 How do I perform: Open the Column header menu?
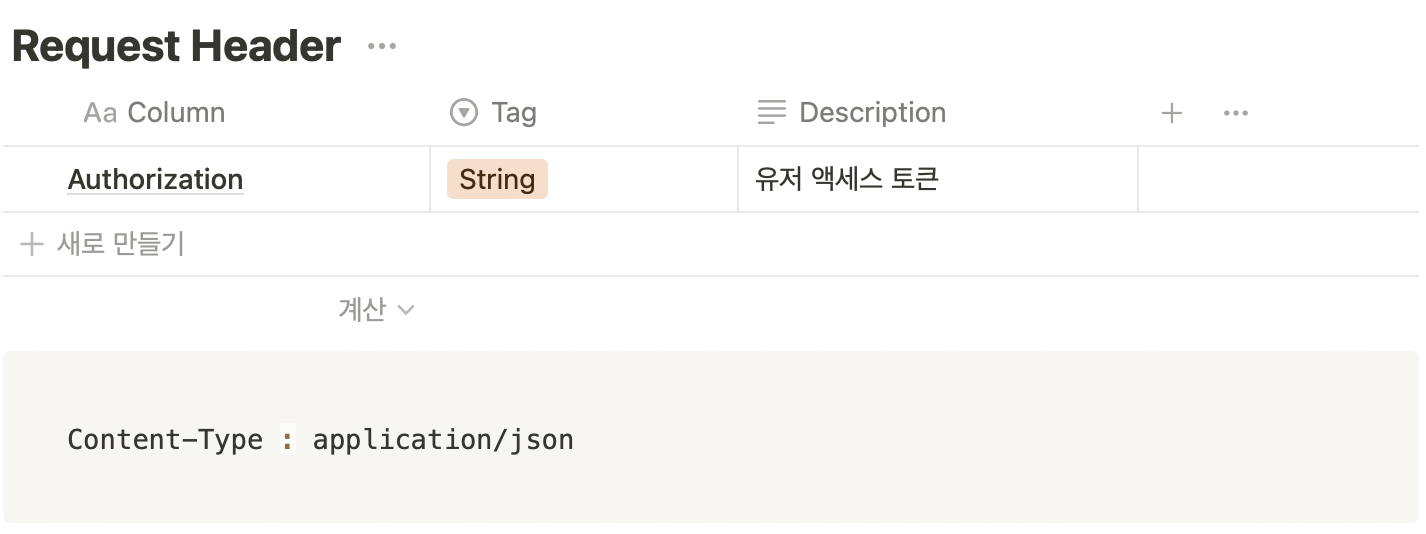tap(176, 113)
